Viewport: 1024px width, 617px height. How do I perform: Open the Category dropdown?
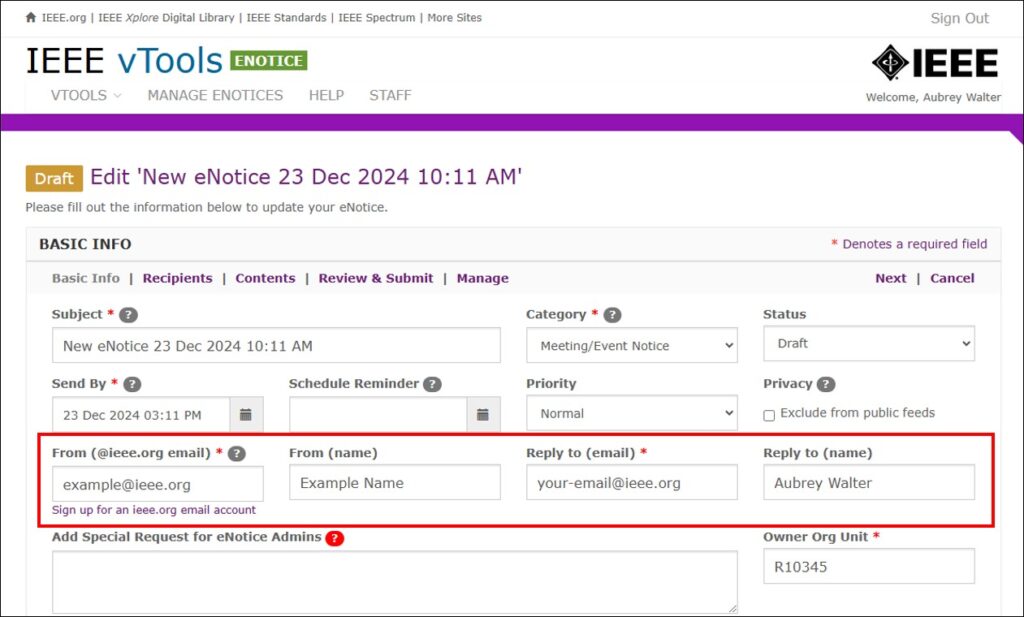point(632,345)
